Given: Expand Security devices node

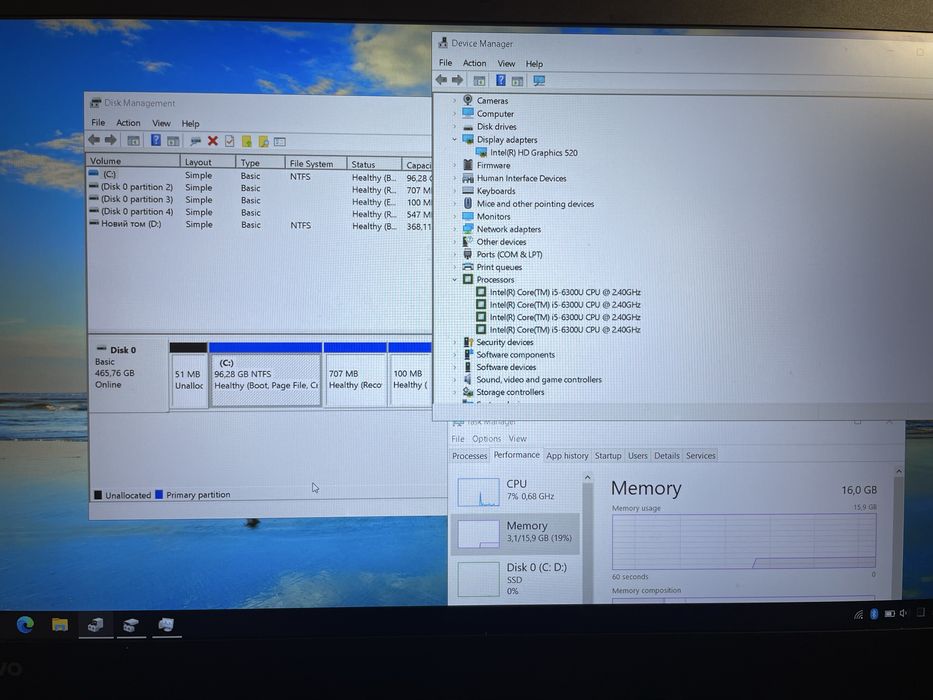Looking at the screenshot, I should 454,342.
